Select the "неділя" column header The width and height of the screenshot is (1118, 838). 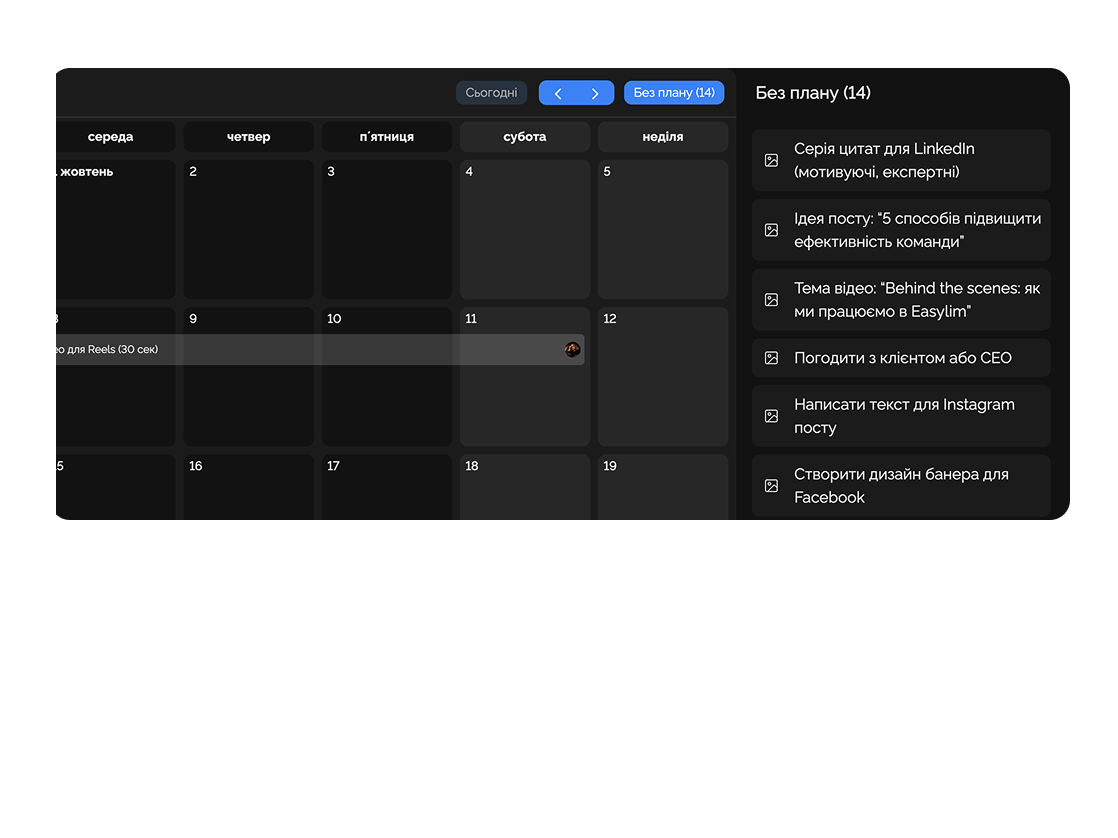pyautogui.click(x=663, y=137)
